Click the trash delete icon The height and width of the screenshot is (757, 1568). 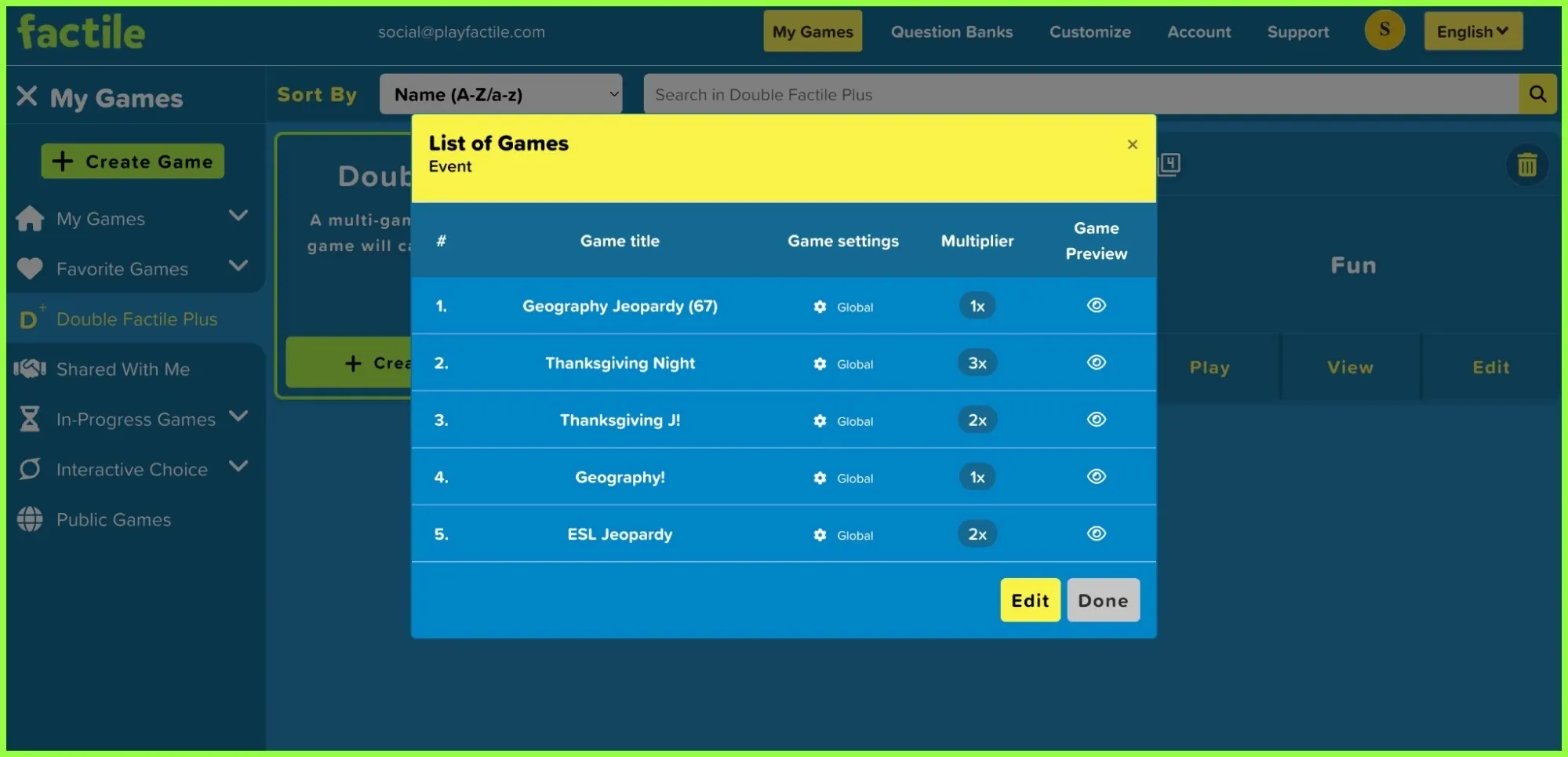click(1526, 165)
